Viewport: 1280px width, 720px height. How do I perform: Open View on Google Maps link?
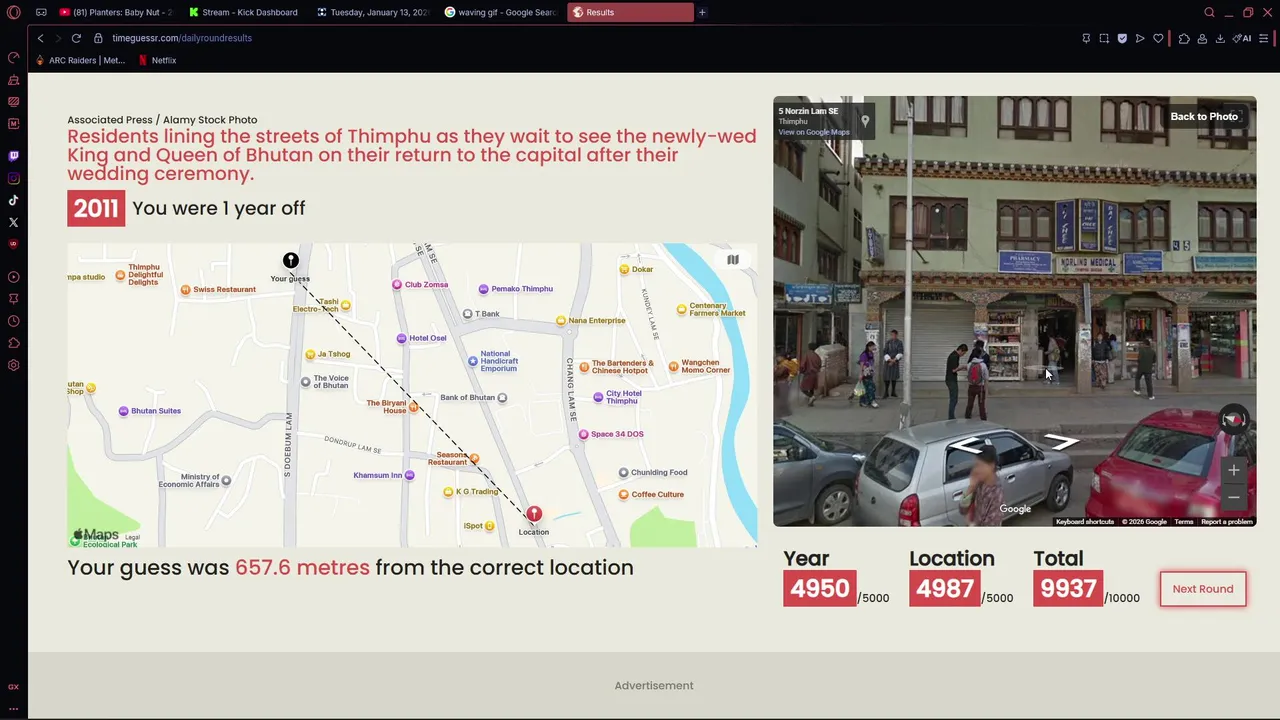pos(814,132)
